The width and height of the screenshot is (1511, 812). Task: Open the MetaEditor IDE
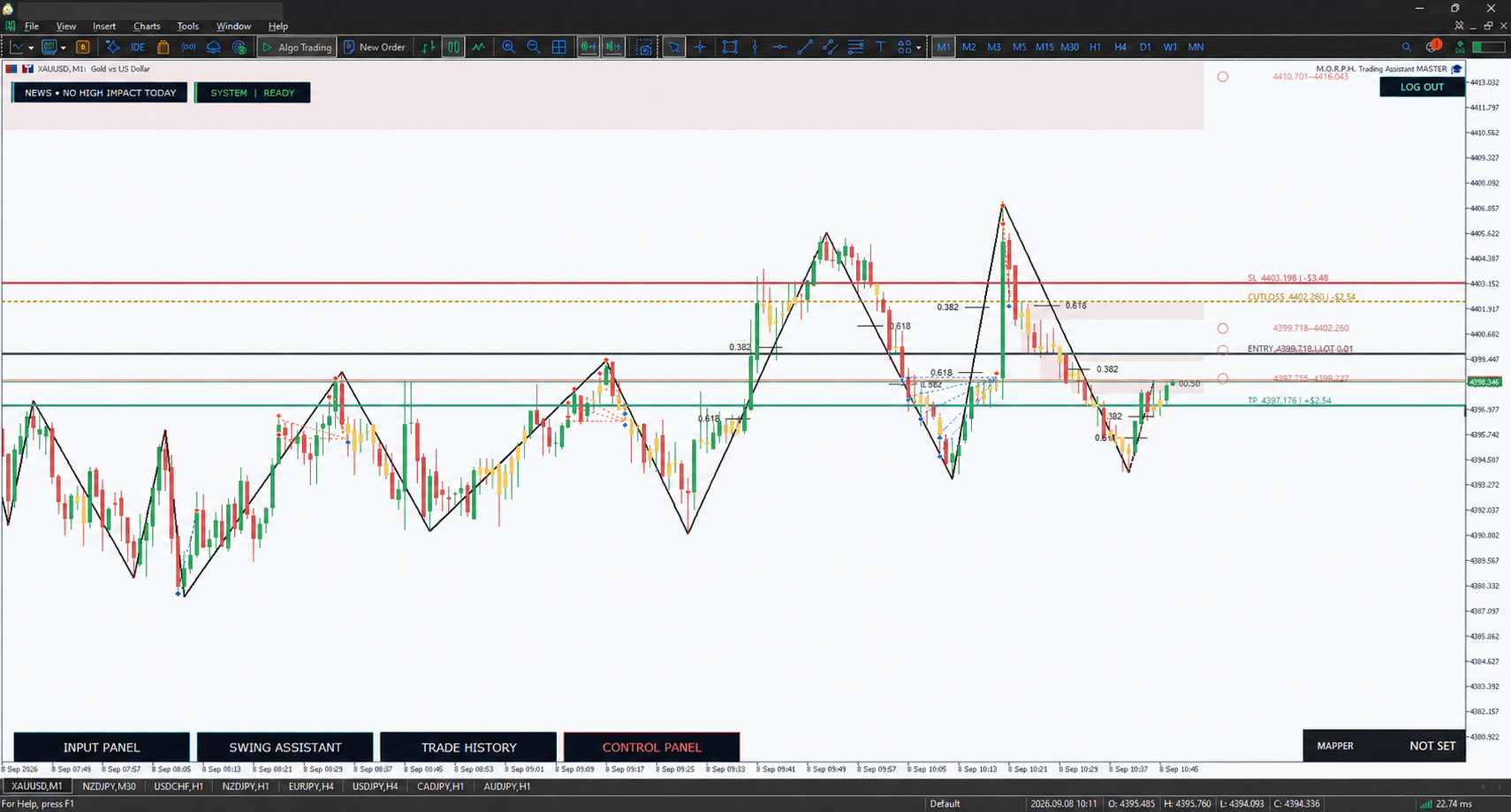point(138,47)
